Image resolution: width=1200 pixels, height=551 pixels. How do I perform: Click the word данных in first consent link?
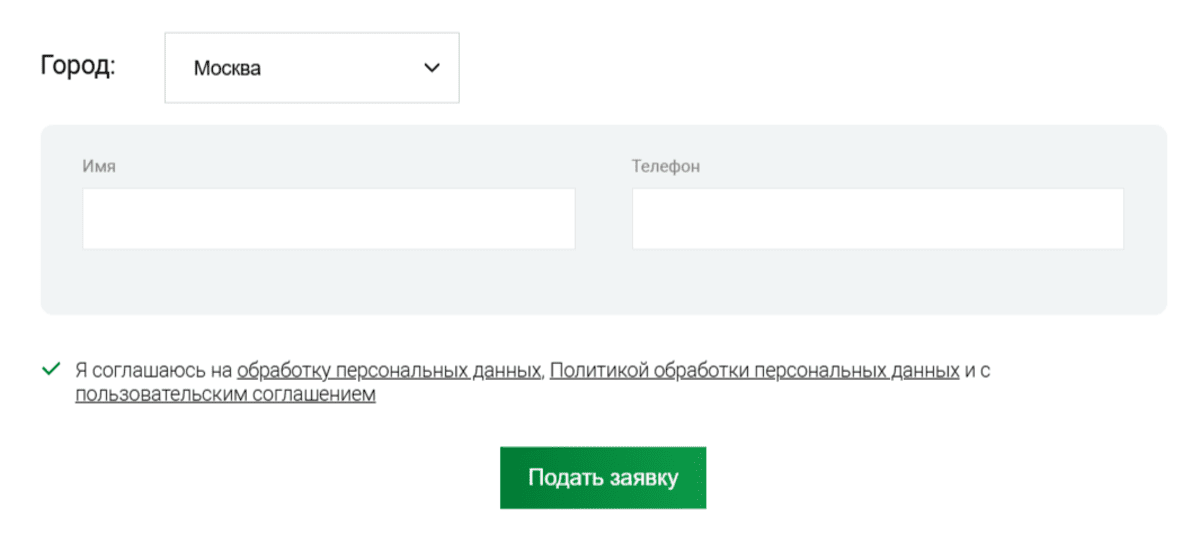pyautogui.click(x=506, y=371)
